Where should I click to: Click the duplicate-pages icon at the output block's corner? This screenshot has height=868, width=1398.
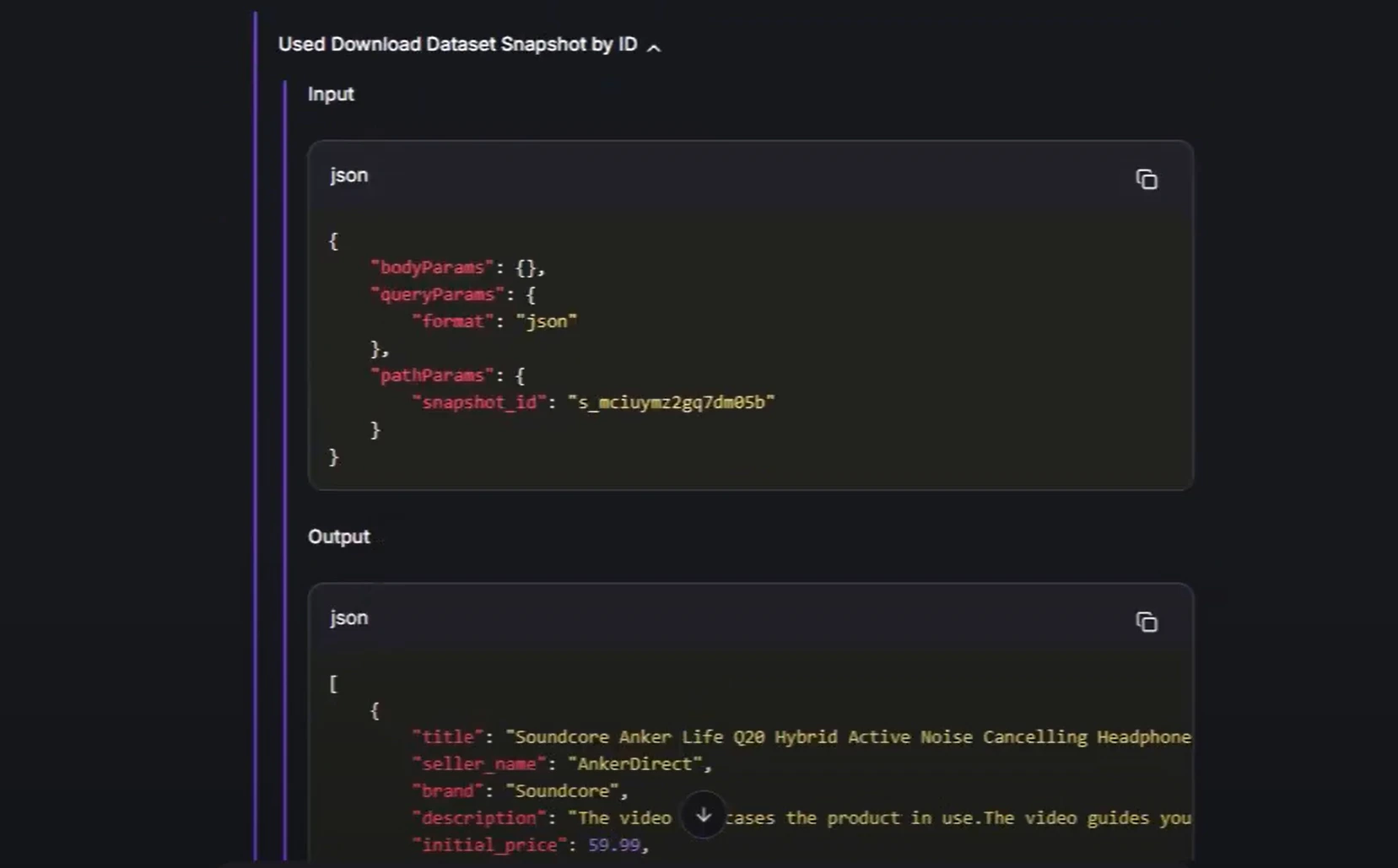[x=1147, y=622]
